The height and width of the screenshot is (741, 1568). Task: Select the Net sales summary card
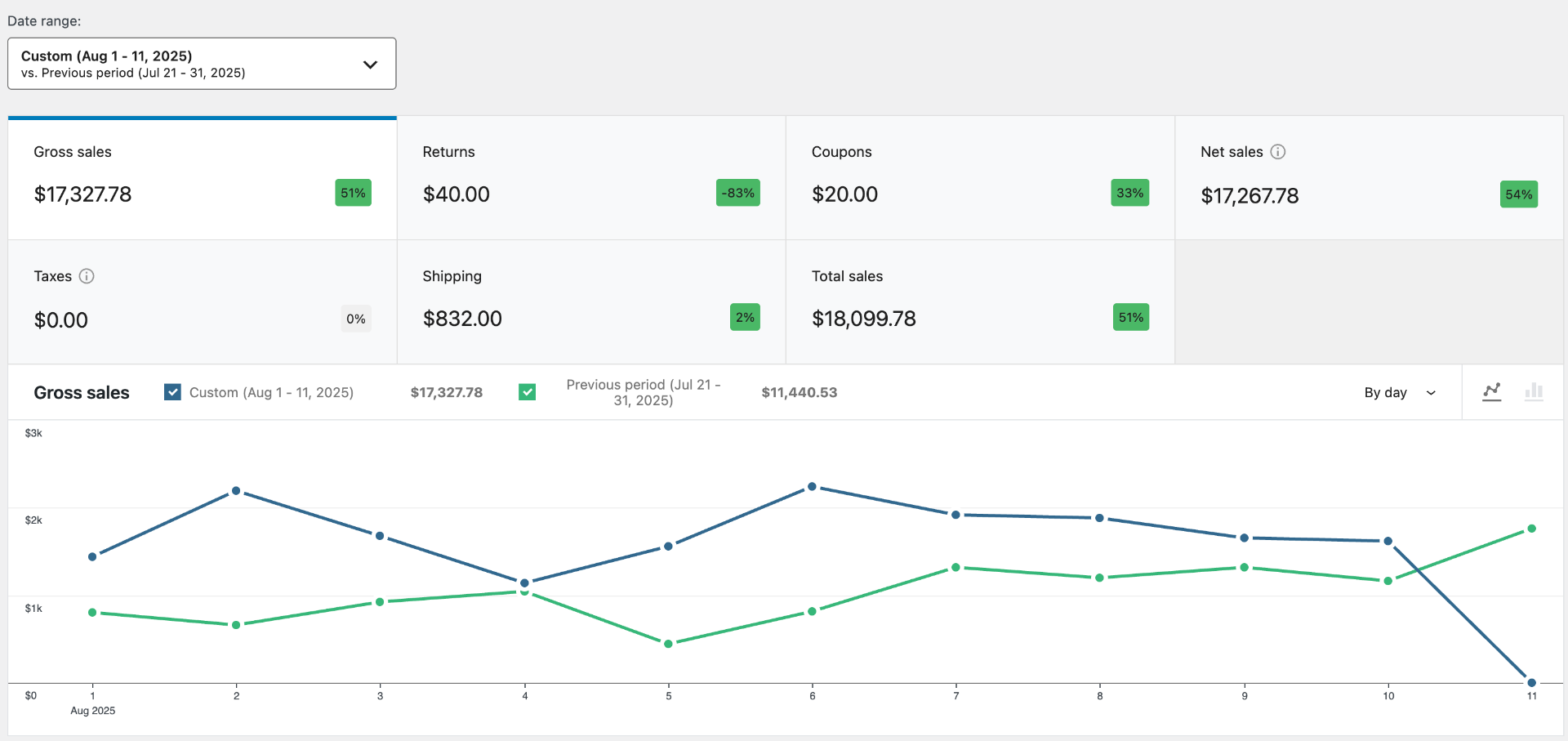[1369, 178]
